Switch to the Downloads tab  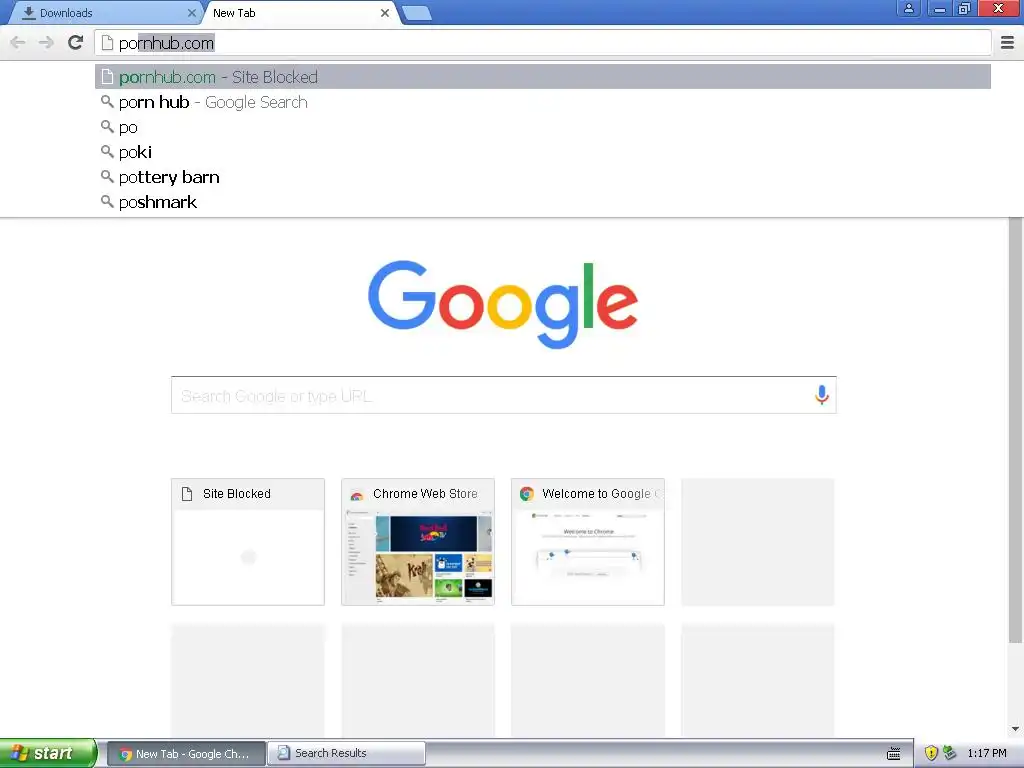tap(104, 13)
